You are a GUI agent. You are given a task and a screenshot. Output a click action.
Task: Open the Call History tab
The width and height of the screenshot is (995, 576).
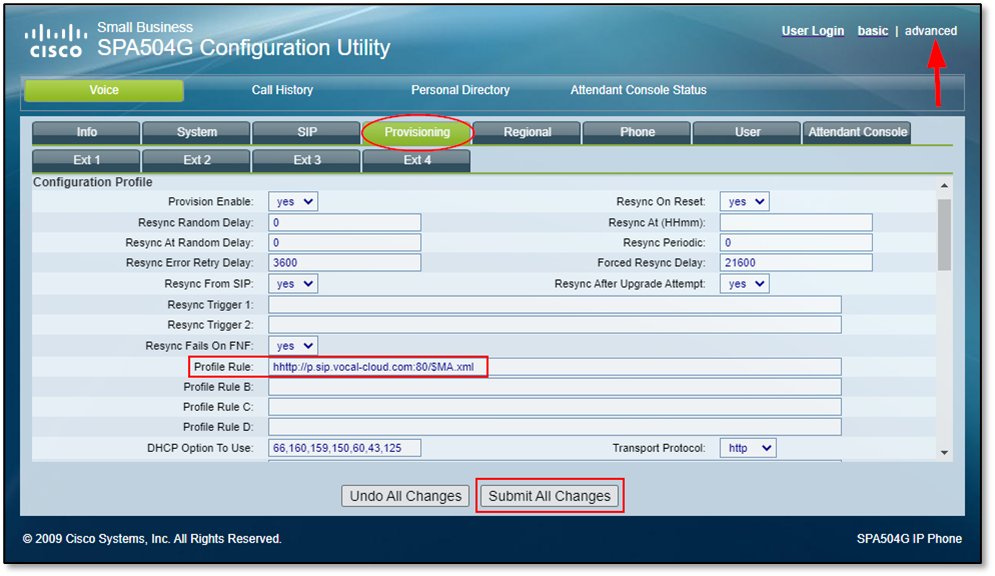pos(282,90)
